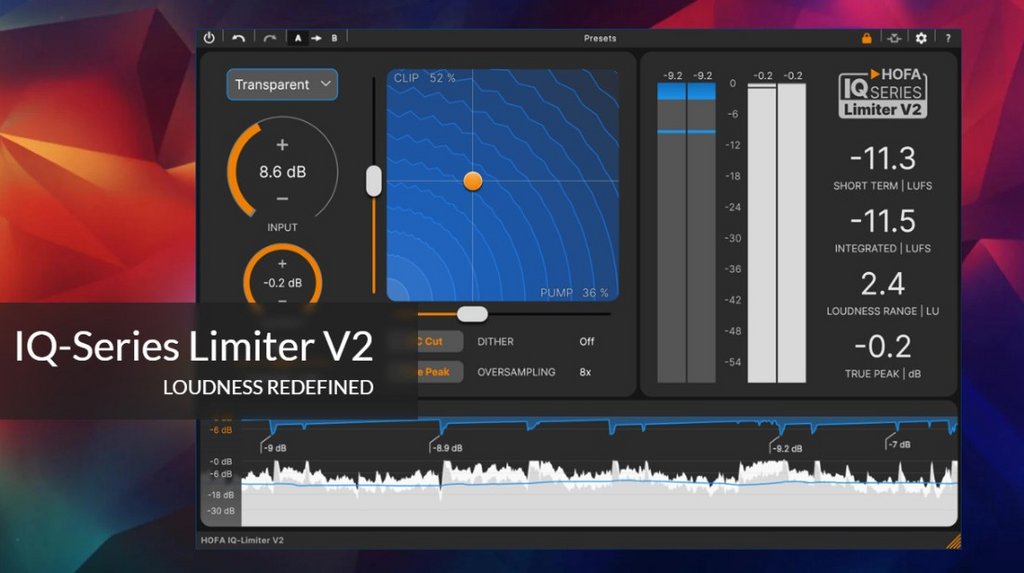Click the orange resize grip corner icon
The image size is (1024, 573).
[953, 541]
